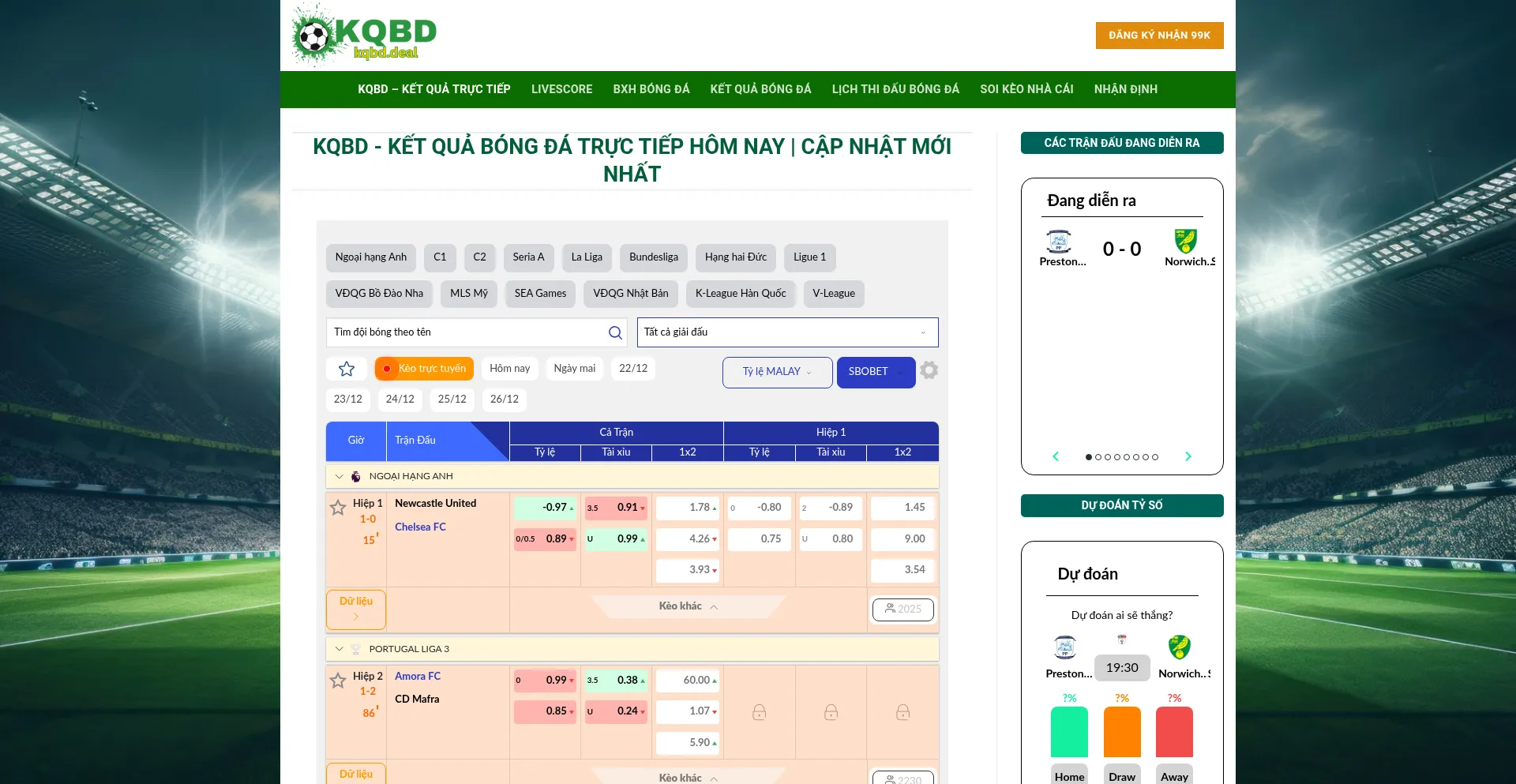The width and height of the screenshot is (1516, 784).
Task: Go back in carousel with left arrow
Action: point(1056,456)
